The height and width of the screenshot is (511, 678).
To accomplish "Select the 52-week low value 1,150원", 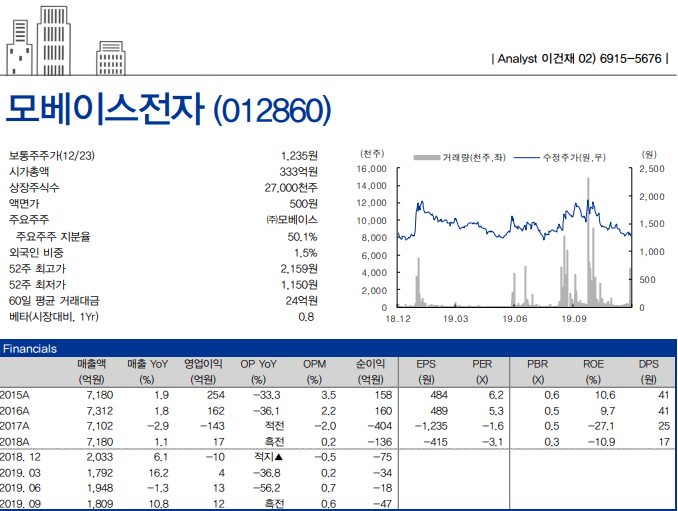I will click(299, 284).
